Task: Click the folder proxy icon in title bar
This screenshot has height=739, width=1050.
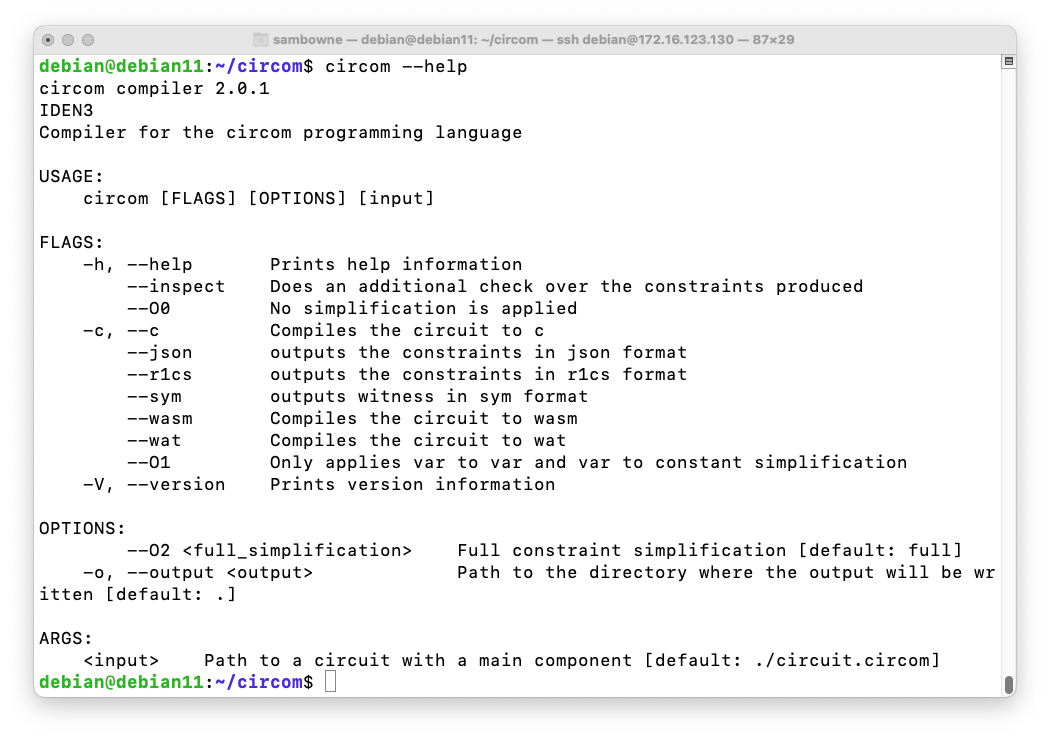Action: pos(262,39)
